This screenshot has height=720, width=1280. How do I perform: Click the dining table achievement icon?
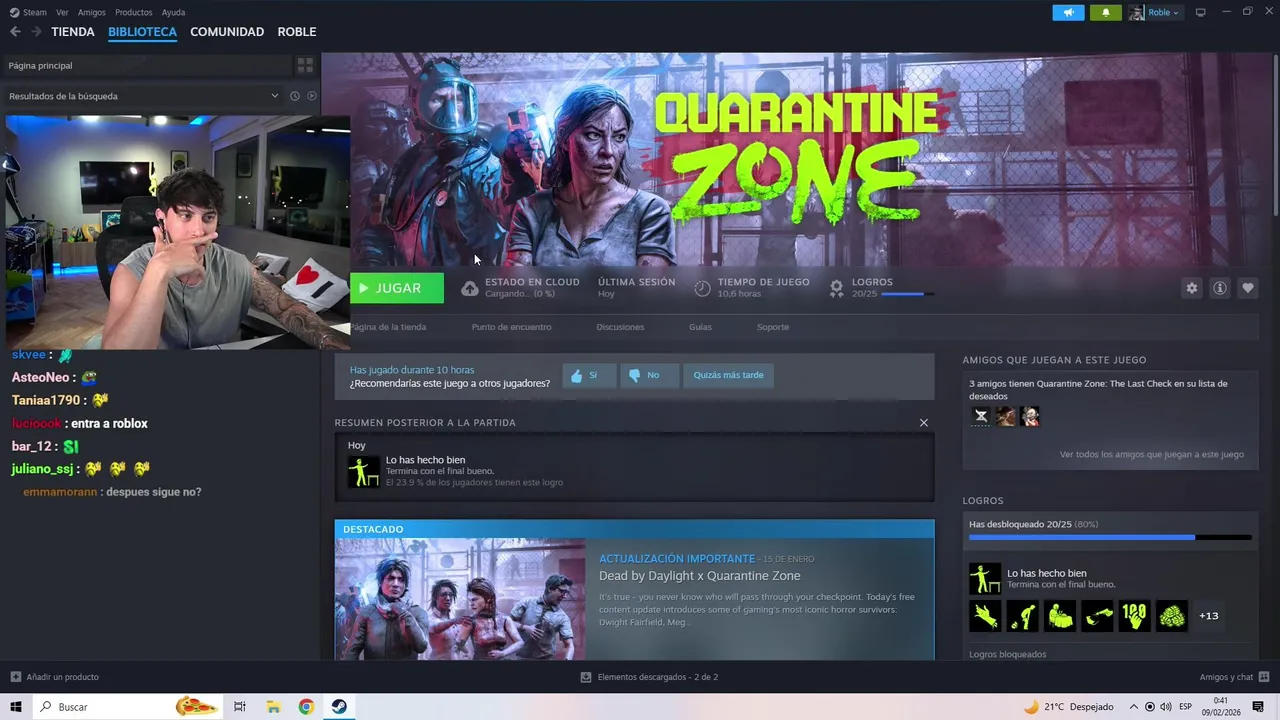tap(1060, 615)
